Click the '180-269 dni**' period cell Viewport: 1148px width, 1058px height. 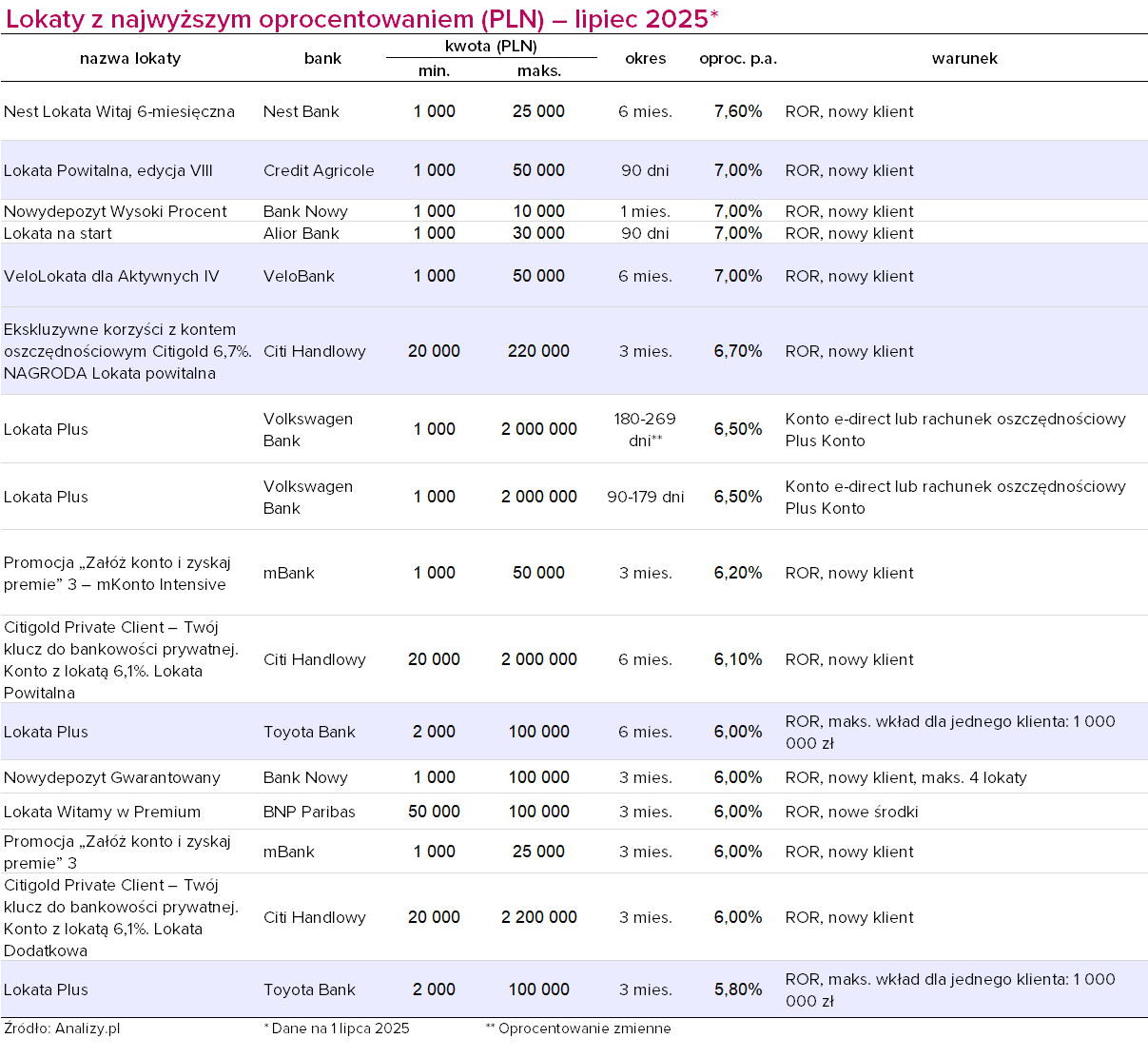(646, 429)
